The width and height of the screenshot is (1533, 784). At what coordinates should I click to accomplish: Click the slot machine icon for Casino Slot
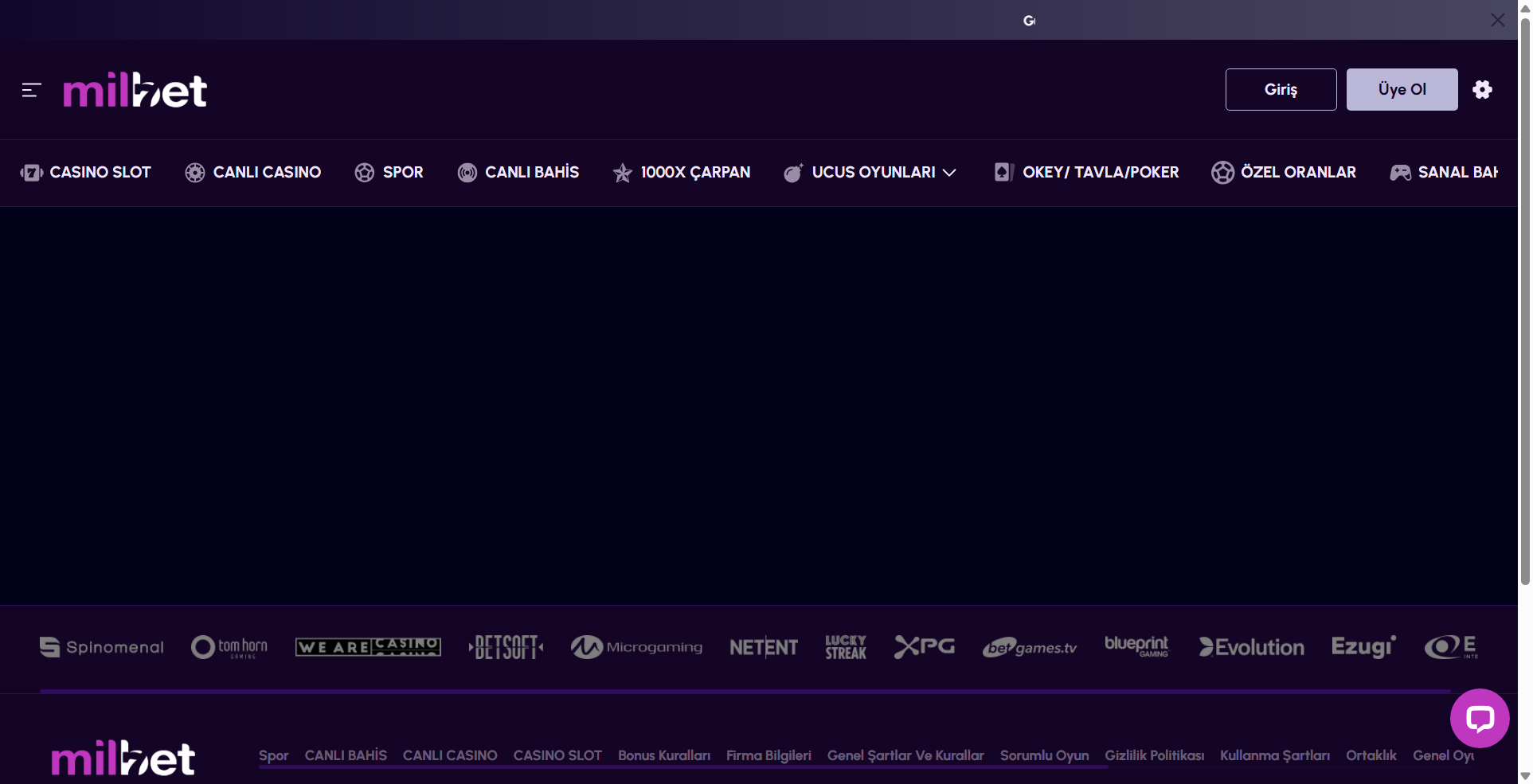tap(32, 173)
